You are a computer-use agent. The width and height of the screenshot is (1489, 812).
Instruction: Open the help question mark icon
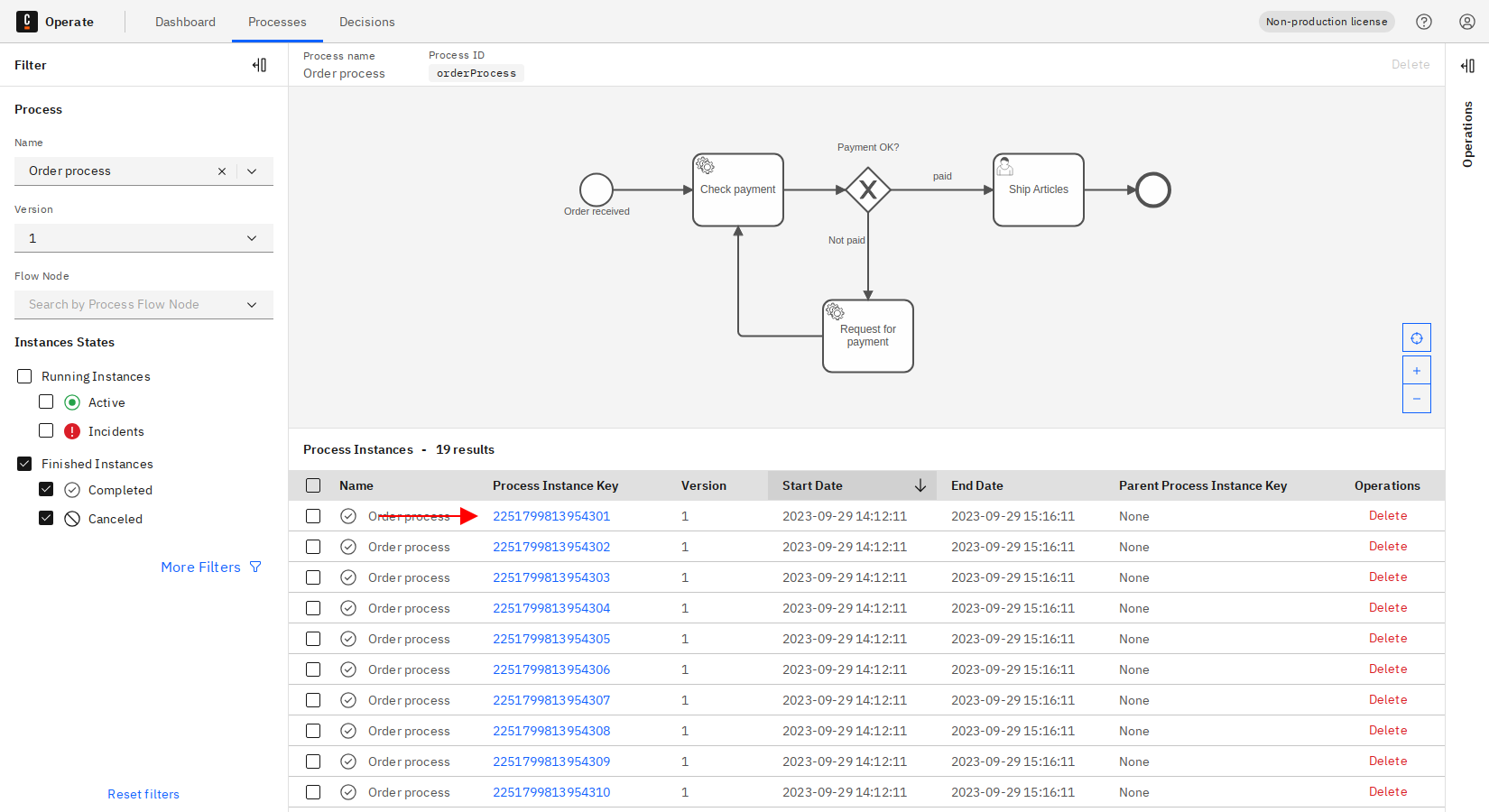[x=1424, y=21]
